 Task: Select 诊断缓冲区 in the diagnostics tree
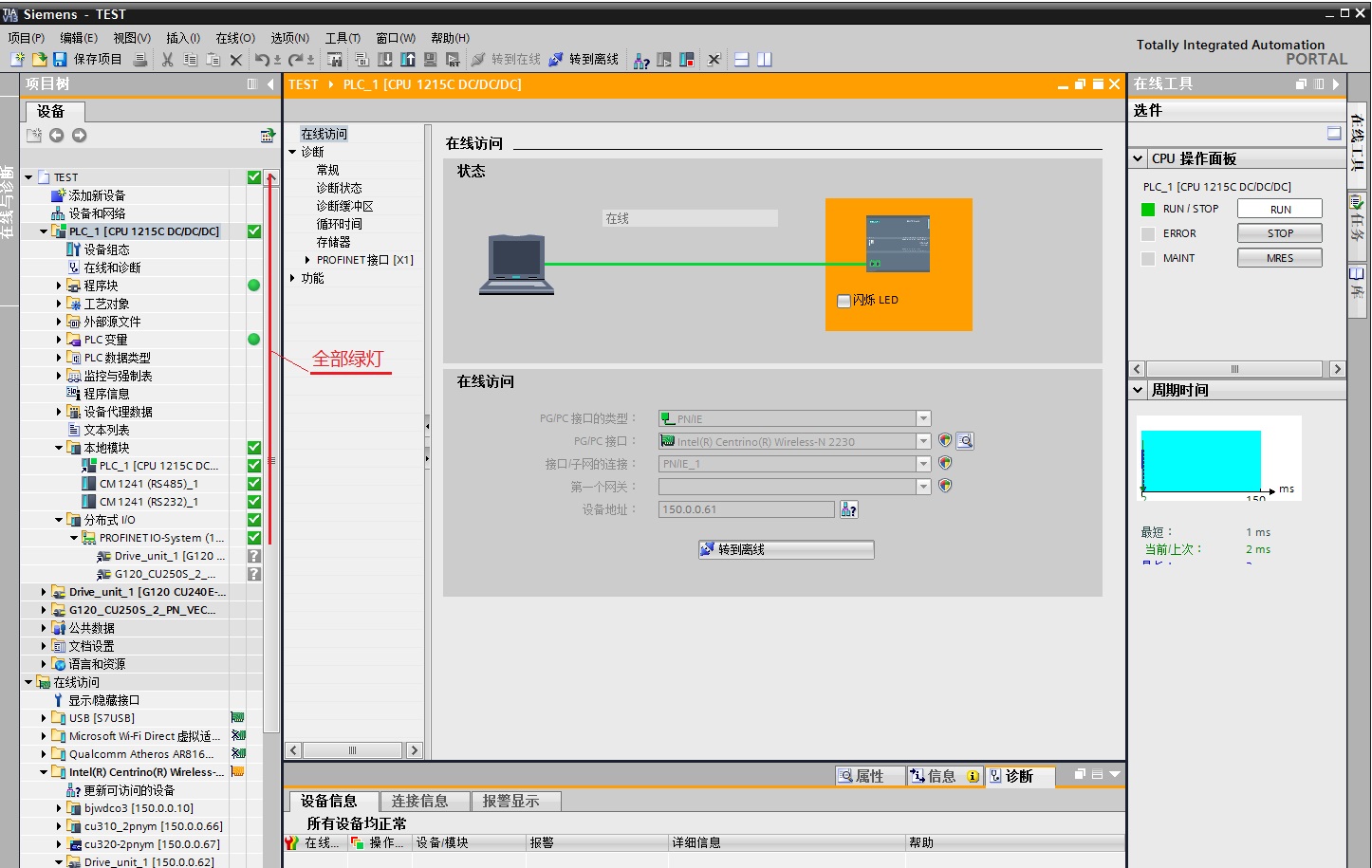(x=344, y=206)
